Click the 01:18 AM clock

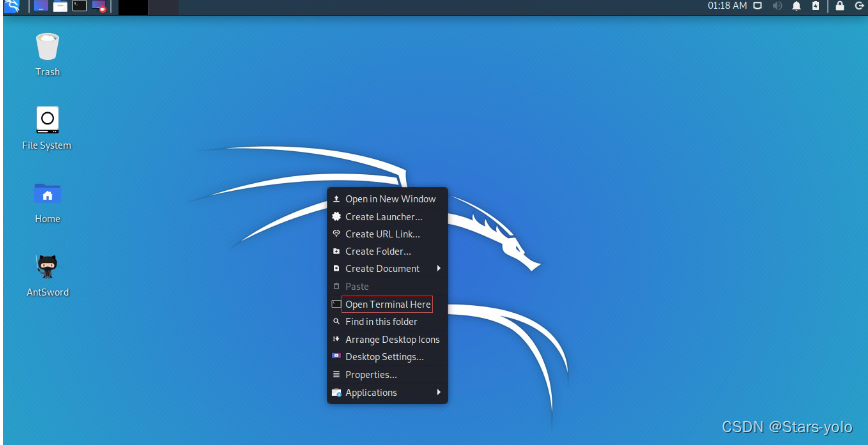point(727,6)
